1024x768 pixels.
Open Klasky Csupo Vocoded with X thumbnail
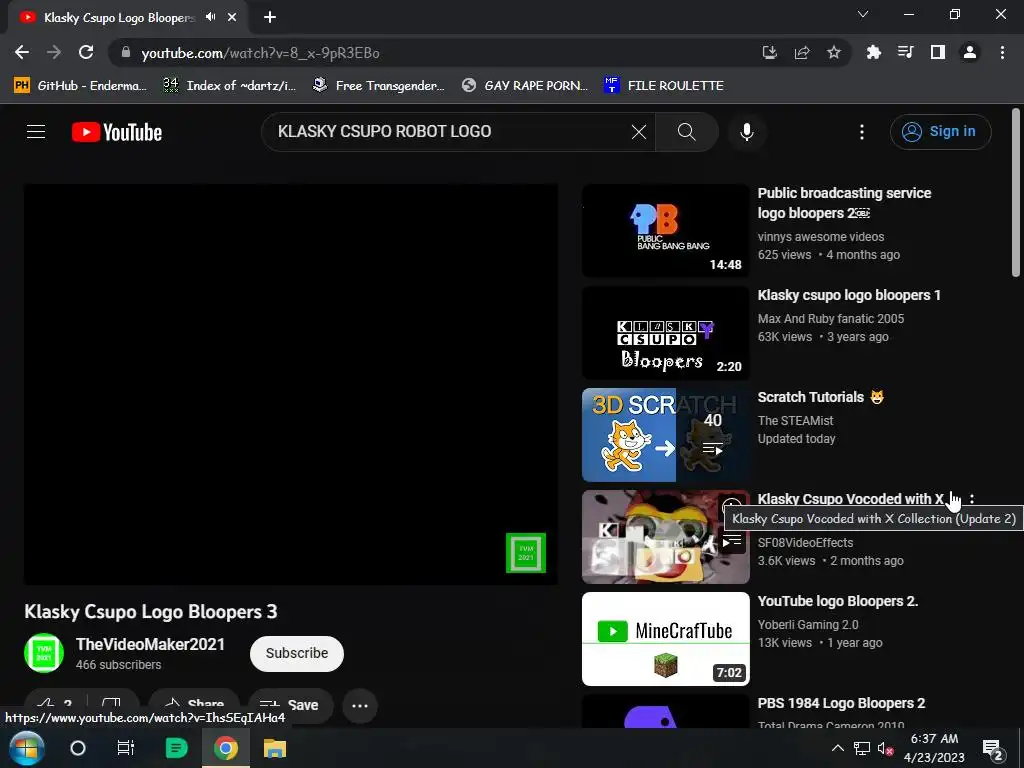(665, 537)
